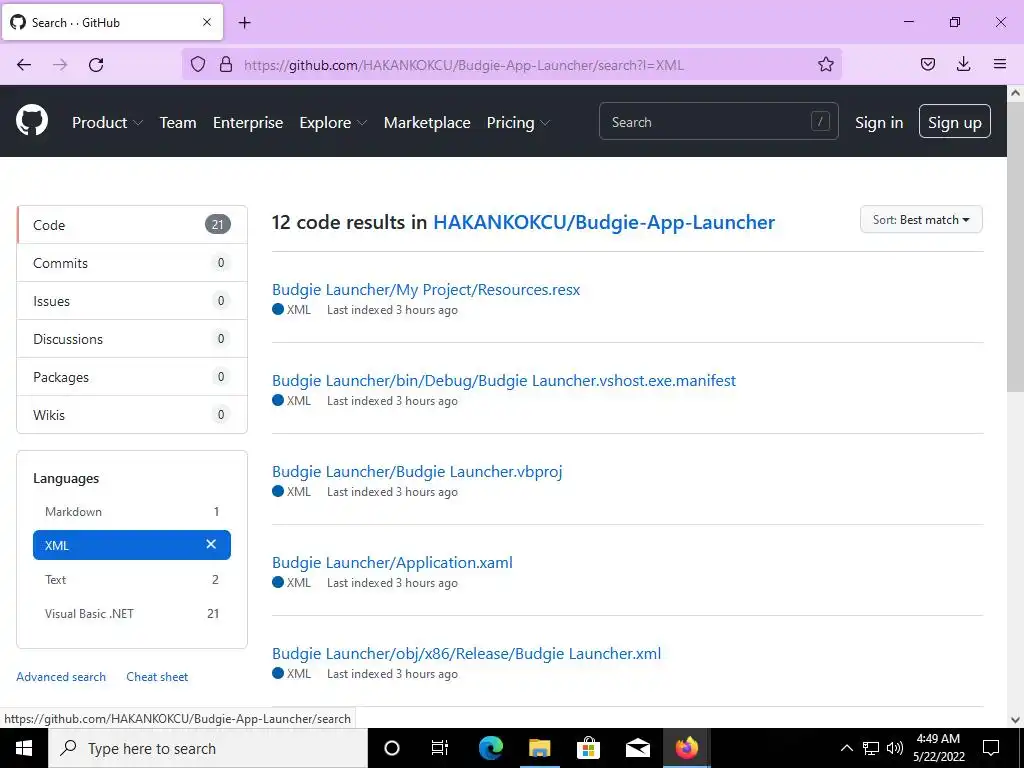Click the Sign up button
The image size is (1024, 768).
(x=954, y=121)
